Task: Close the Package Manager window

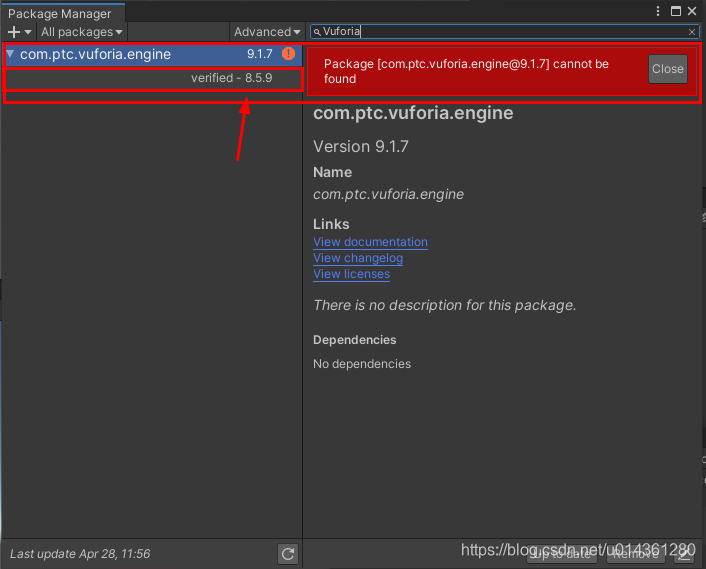Action: tap(692, 11)
